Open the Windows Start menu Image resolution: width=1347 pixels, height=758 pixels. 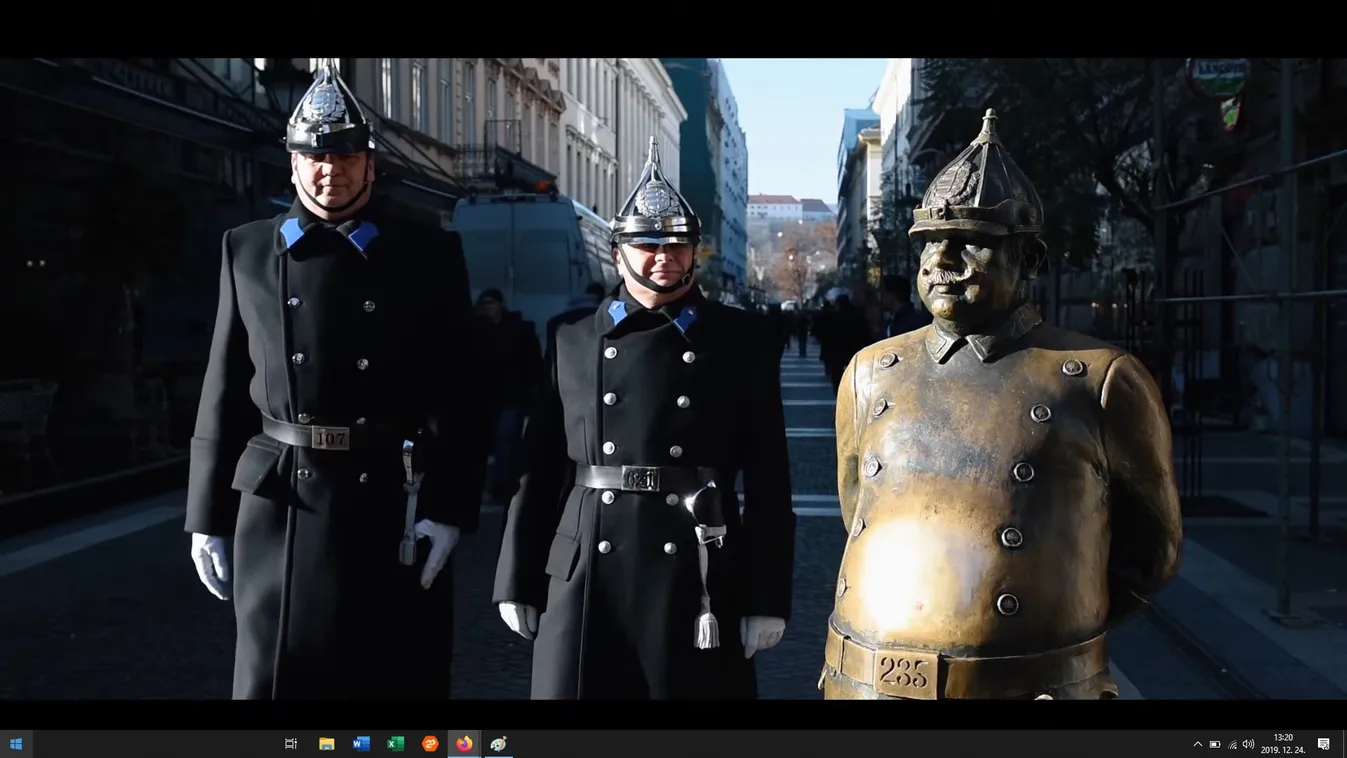[x=15, y=743]
